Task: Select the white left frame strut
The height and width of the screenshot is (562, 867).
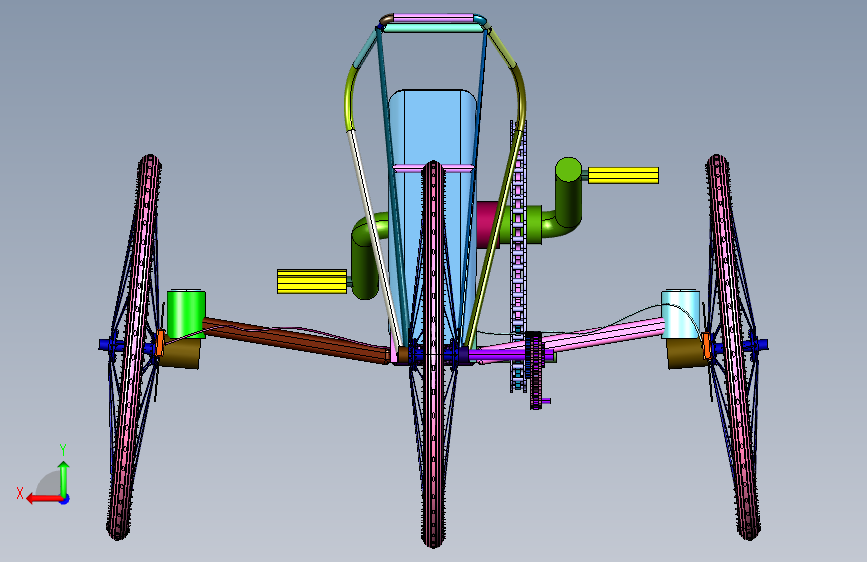Action: pos(374,238)
